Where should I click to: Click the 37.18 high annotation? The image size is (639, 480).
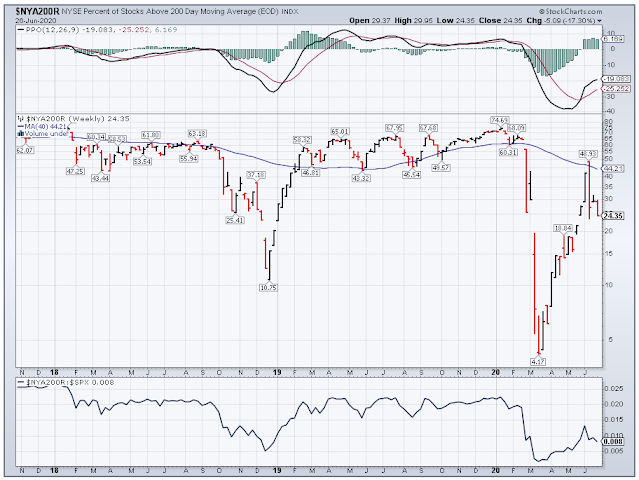click(256, 175)
